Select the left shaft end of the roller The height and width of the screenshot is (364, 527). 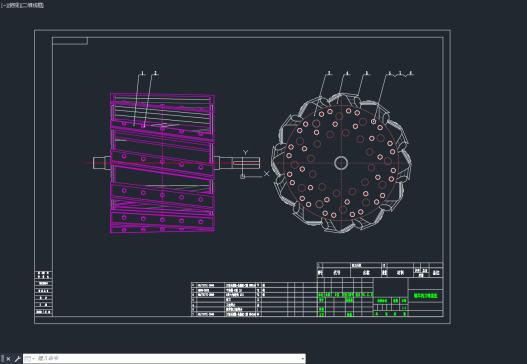coord(101,163)
